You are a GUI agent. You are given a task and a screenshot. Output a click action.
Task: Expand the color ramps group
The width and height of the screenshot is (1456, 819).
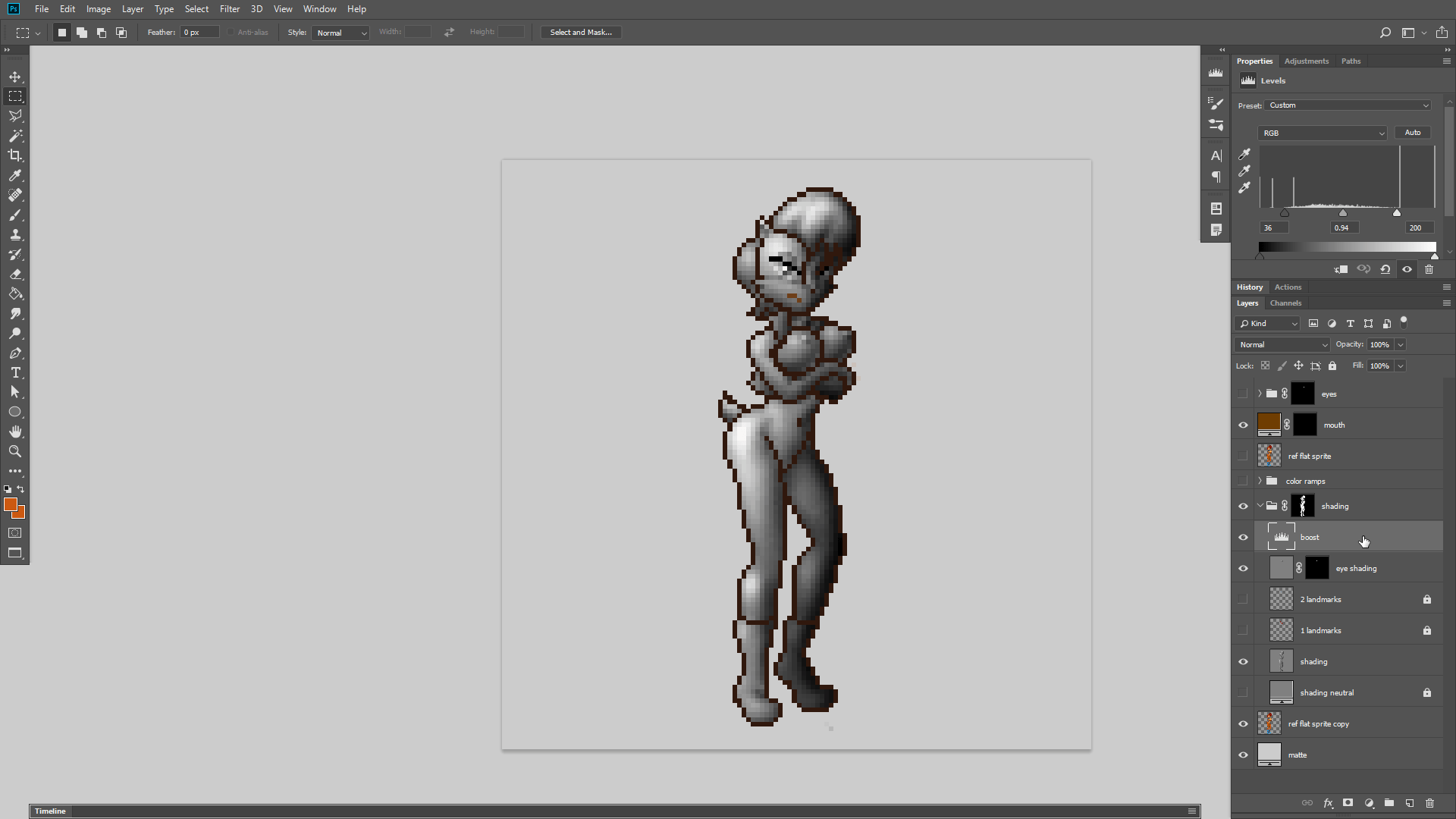(x=1260, y=480)
